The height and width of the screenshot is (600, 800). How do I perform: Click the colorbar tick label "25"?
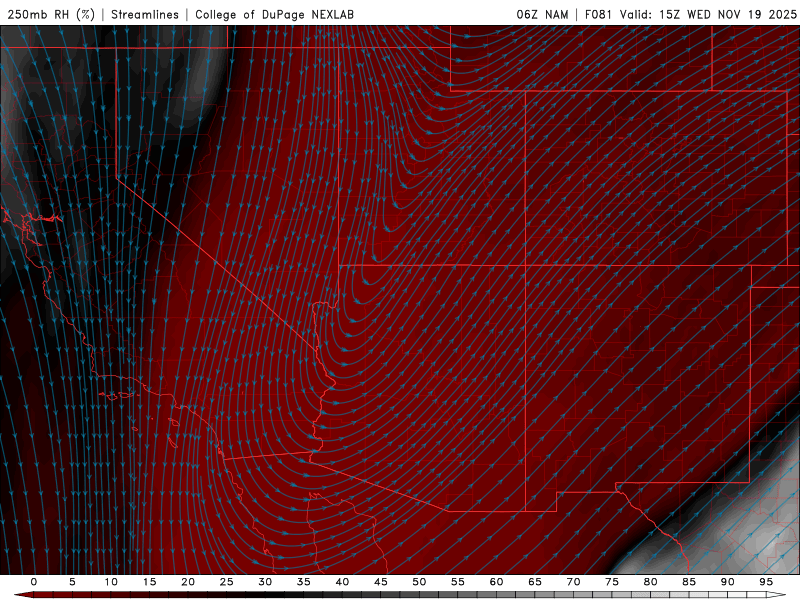tap(226, 582)
